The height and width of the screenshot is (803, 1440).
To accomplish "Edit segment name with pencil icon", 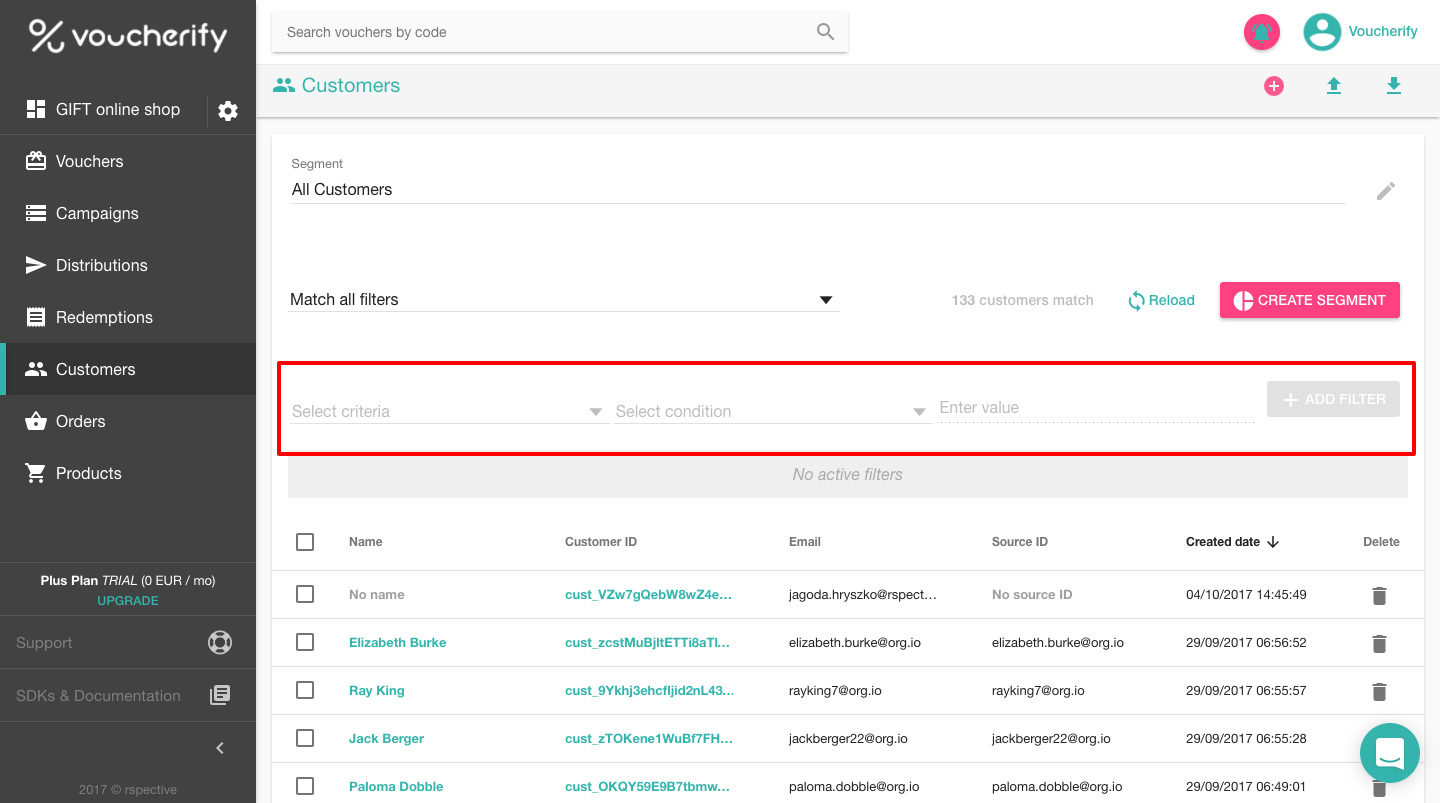I will pos(1385,191).
